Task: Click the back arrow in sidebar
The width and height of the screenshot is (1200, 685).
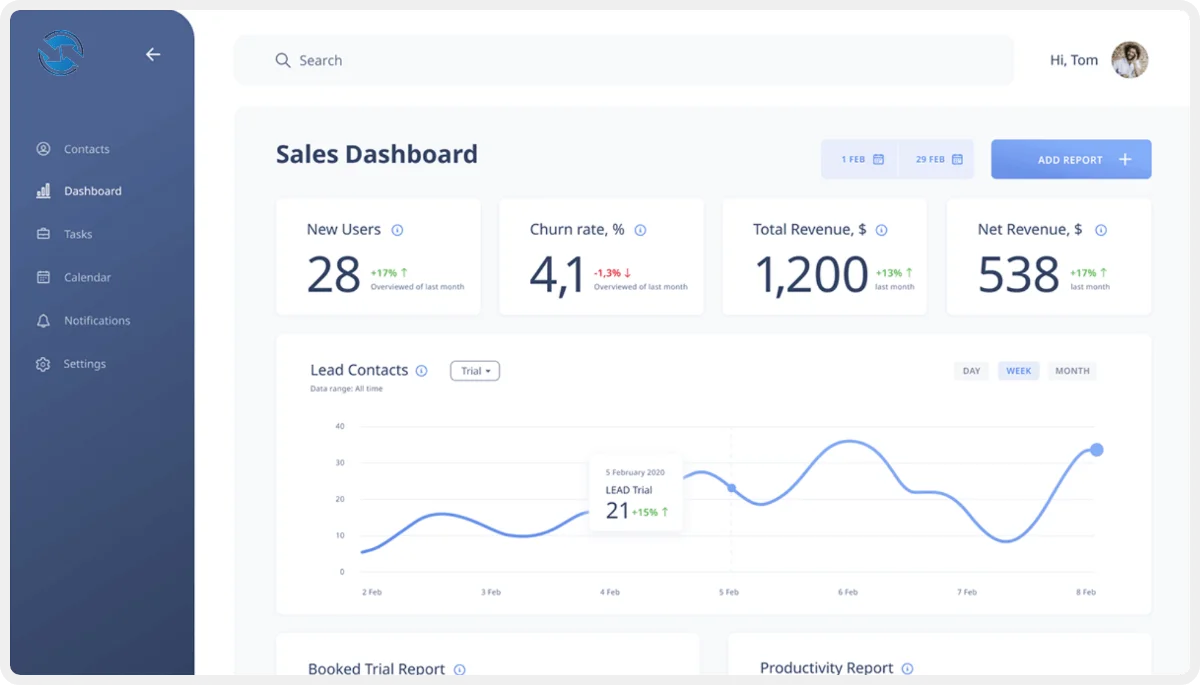Action: click(x=153, y=55)
